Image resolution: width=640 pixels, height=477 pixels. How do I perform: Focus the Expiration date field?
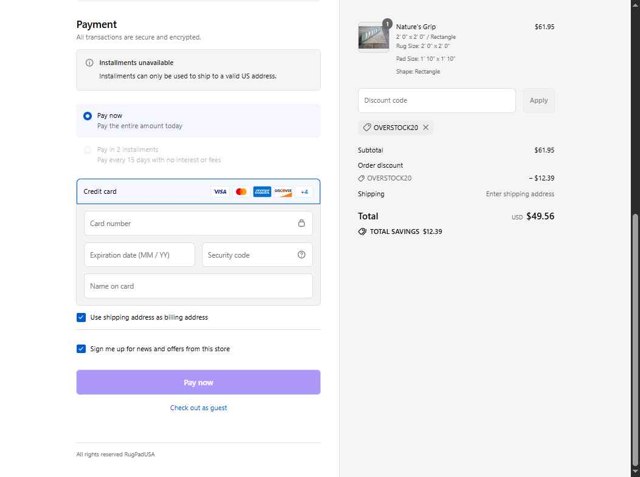[x=139, y=255]
